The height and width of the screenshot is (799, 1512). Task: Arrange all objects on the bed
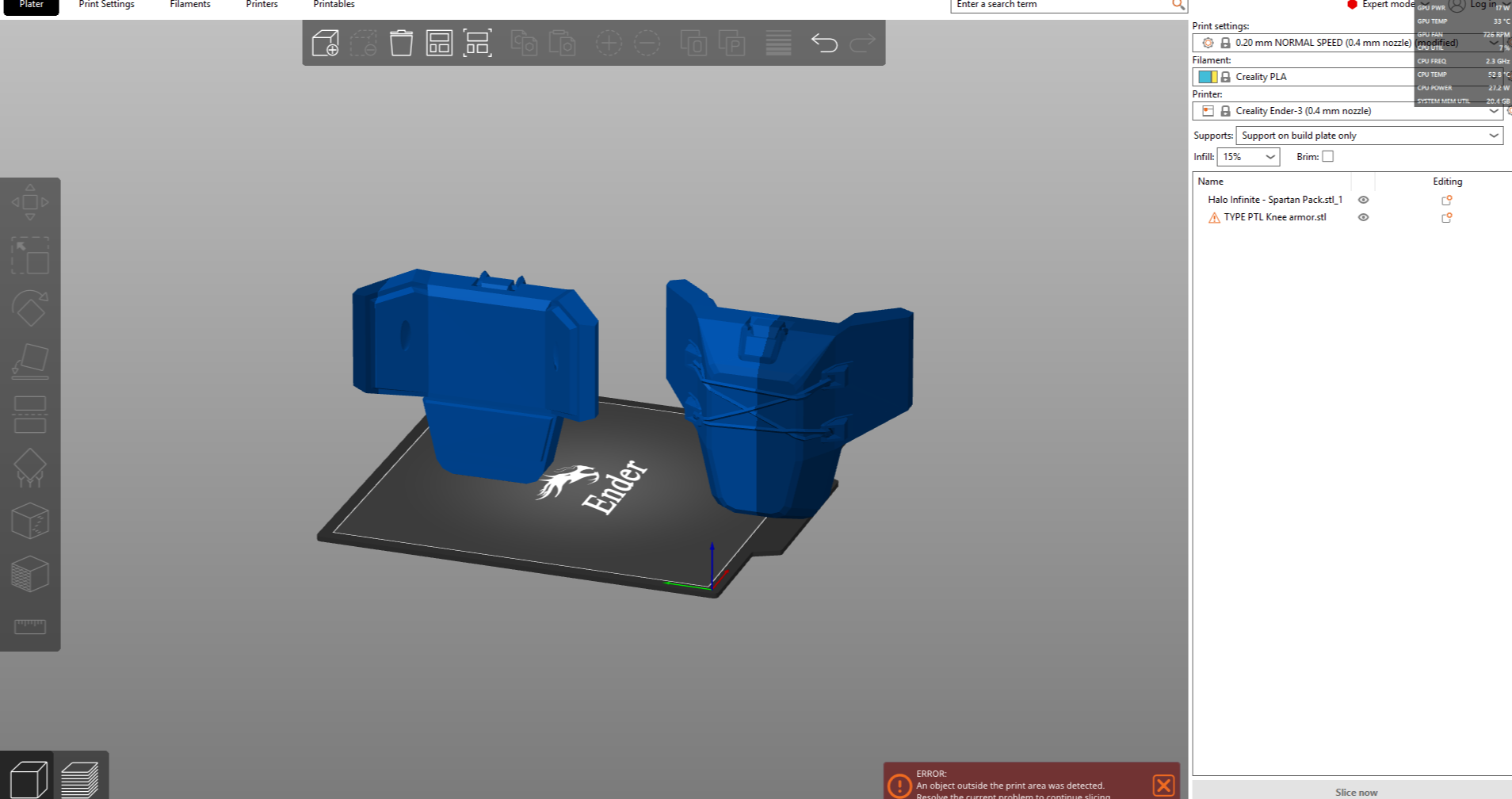tap(439, 43)
